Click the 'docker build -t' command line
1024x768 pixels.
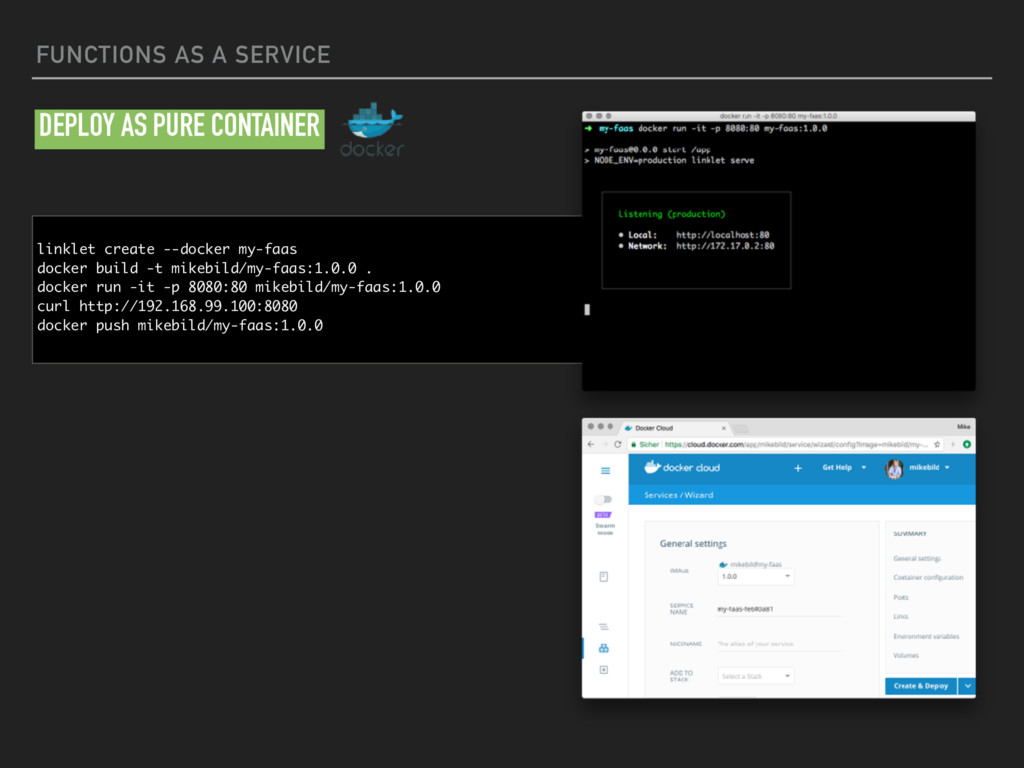point(204,268)
